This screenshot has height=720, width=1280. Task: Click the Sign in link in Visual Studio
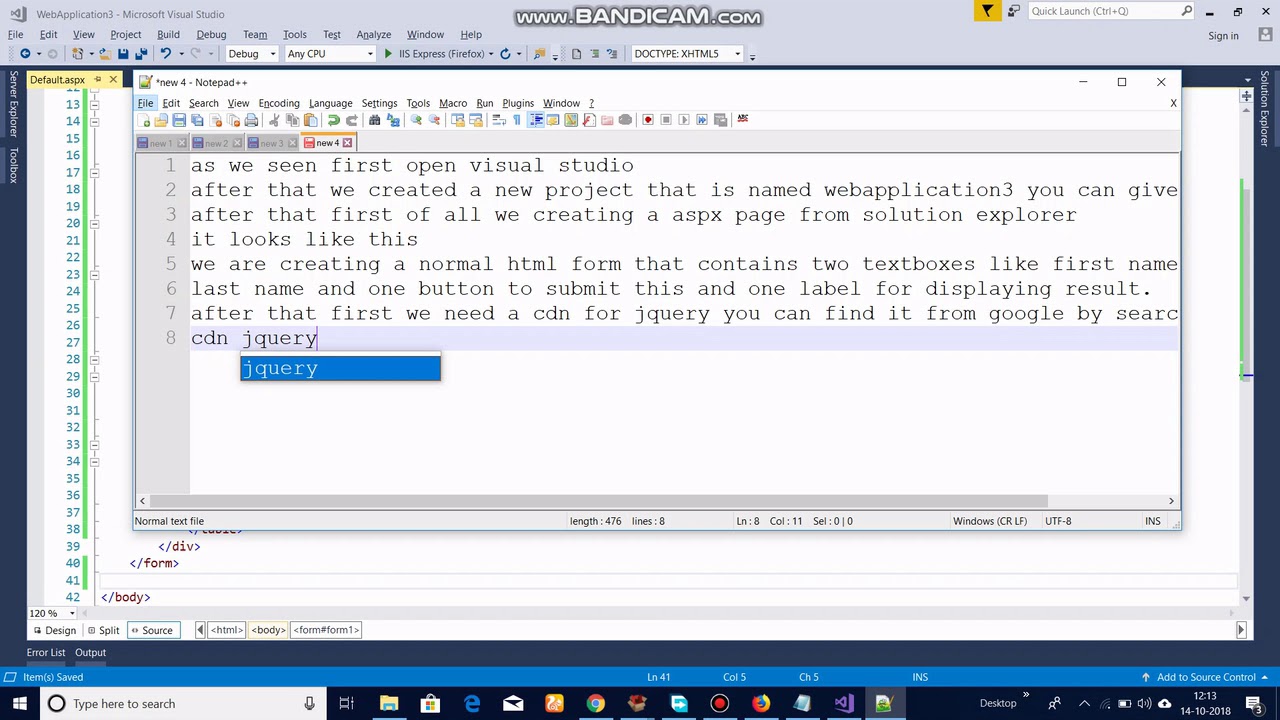tap(1223, 36)
